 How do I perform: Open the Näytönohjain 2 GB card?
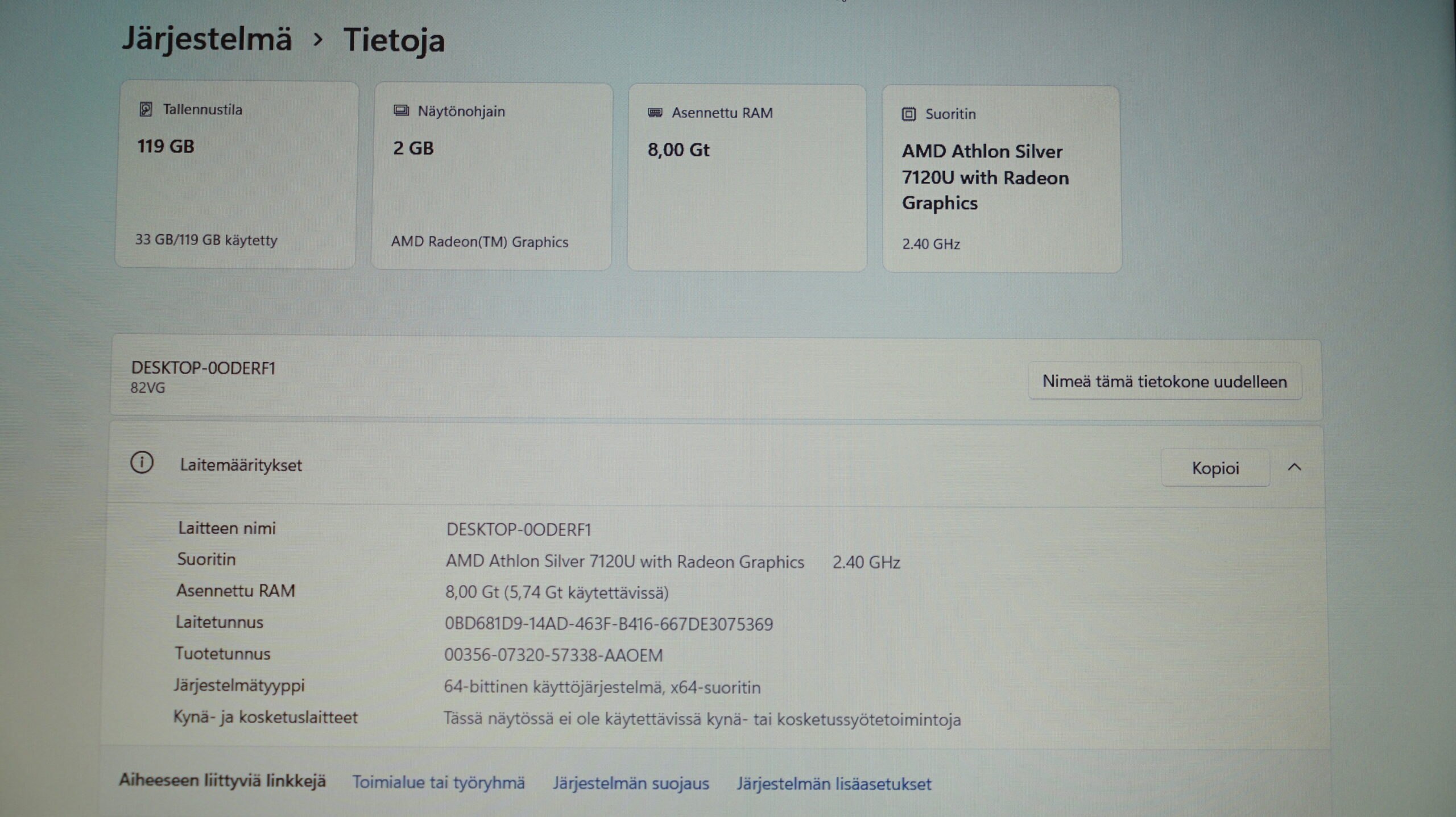pos(491,177)
